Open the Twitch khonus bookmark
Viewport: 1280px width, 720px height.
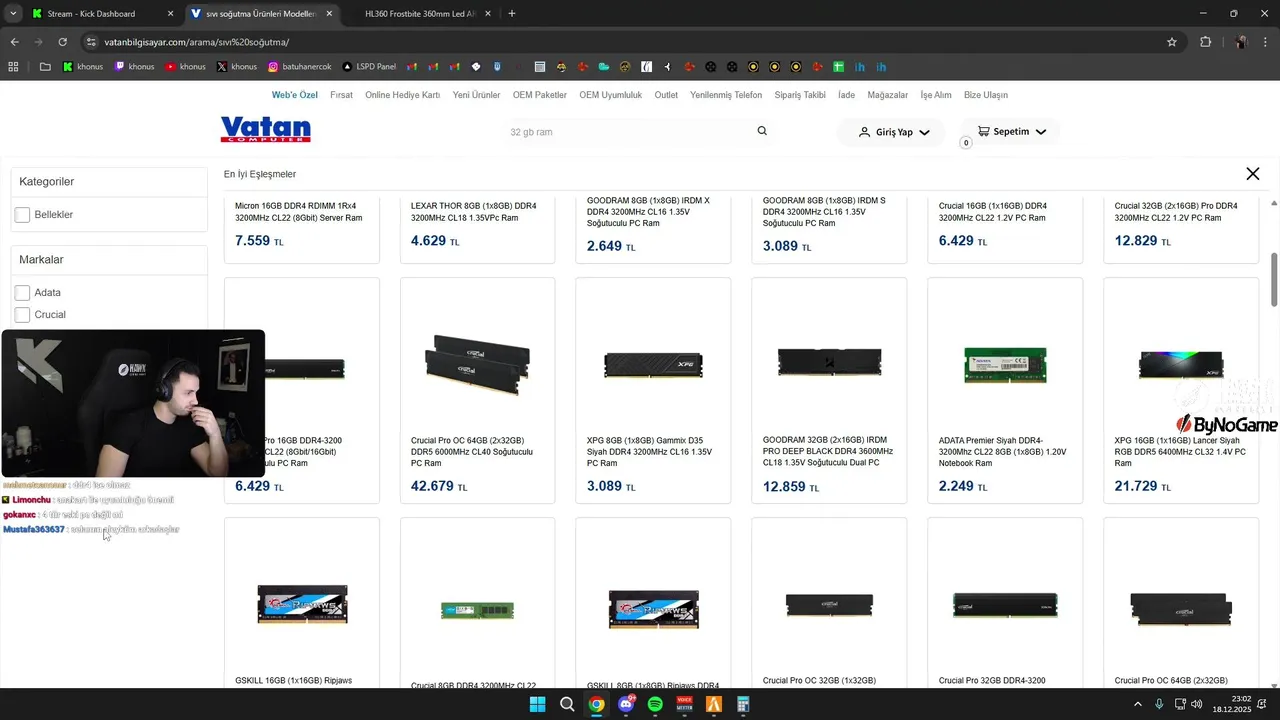click(135, 67)
